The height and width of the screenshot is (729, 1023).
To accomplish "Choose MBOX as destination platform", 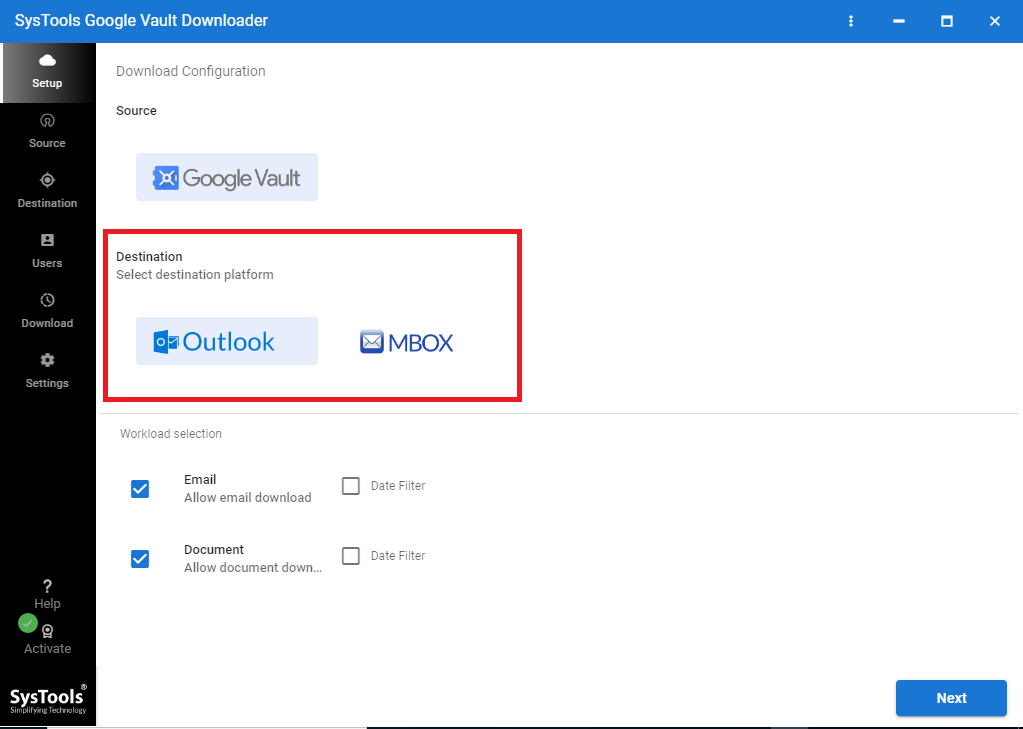I will (x=406, y=342).
